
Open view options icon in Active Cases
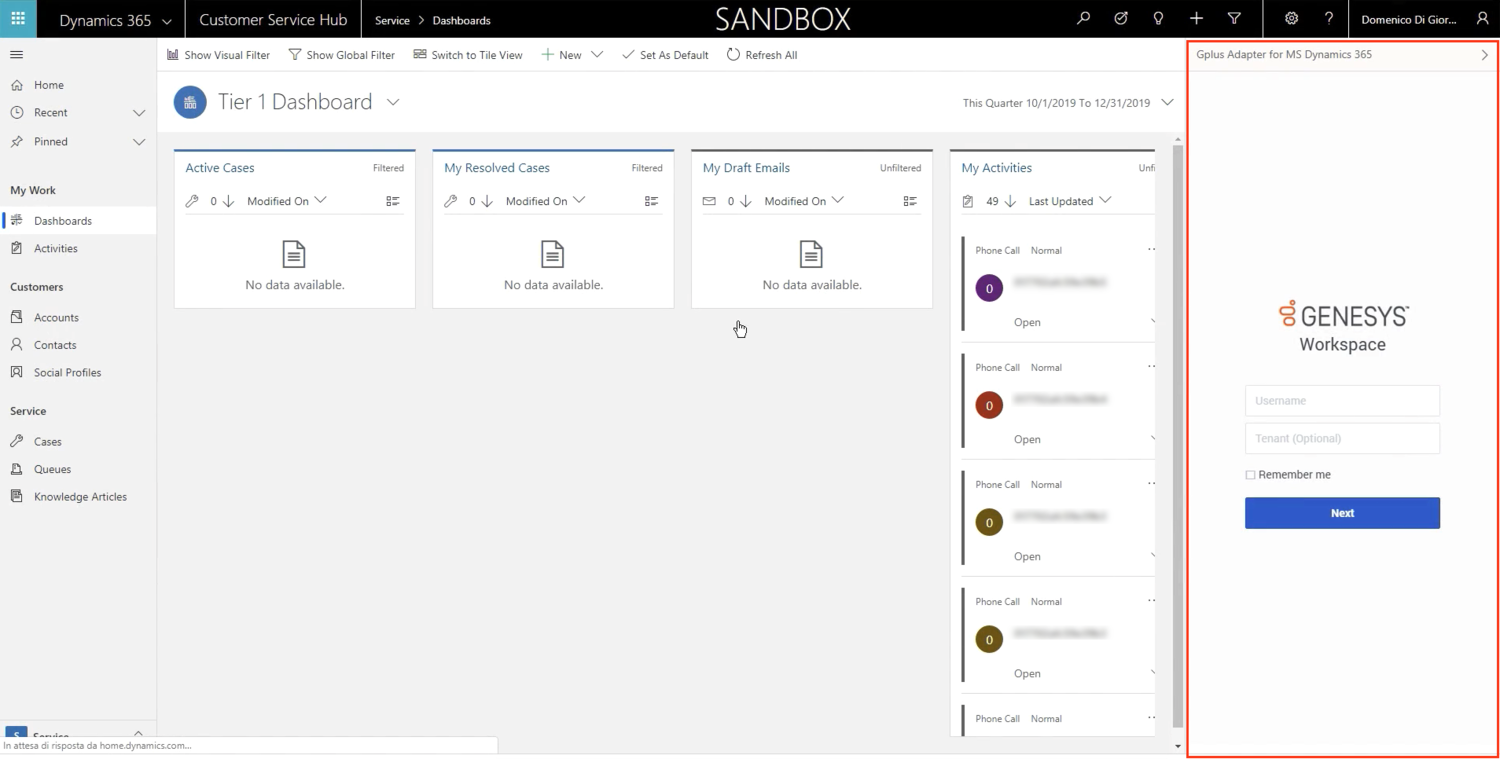pos(393,201)
